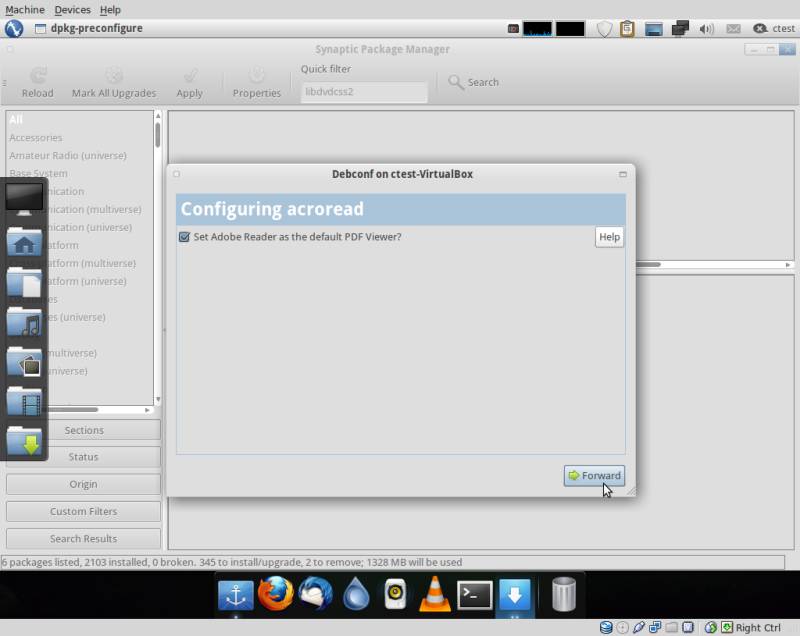
Task: Click the clipboard icon in top panel
Action: click(628, 29)
